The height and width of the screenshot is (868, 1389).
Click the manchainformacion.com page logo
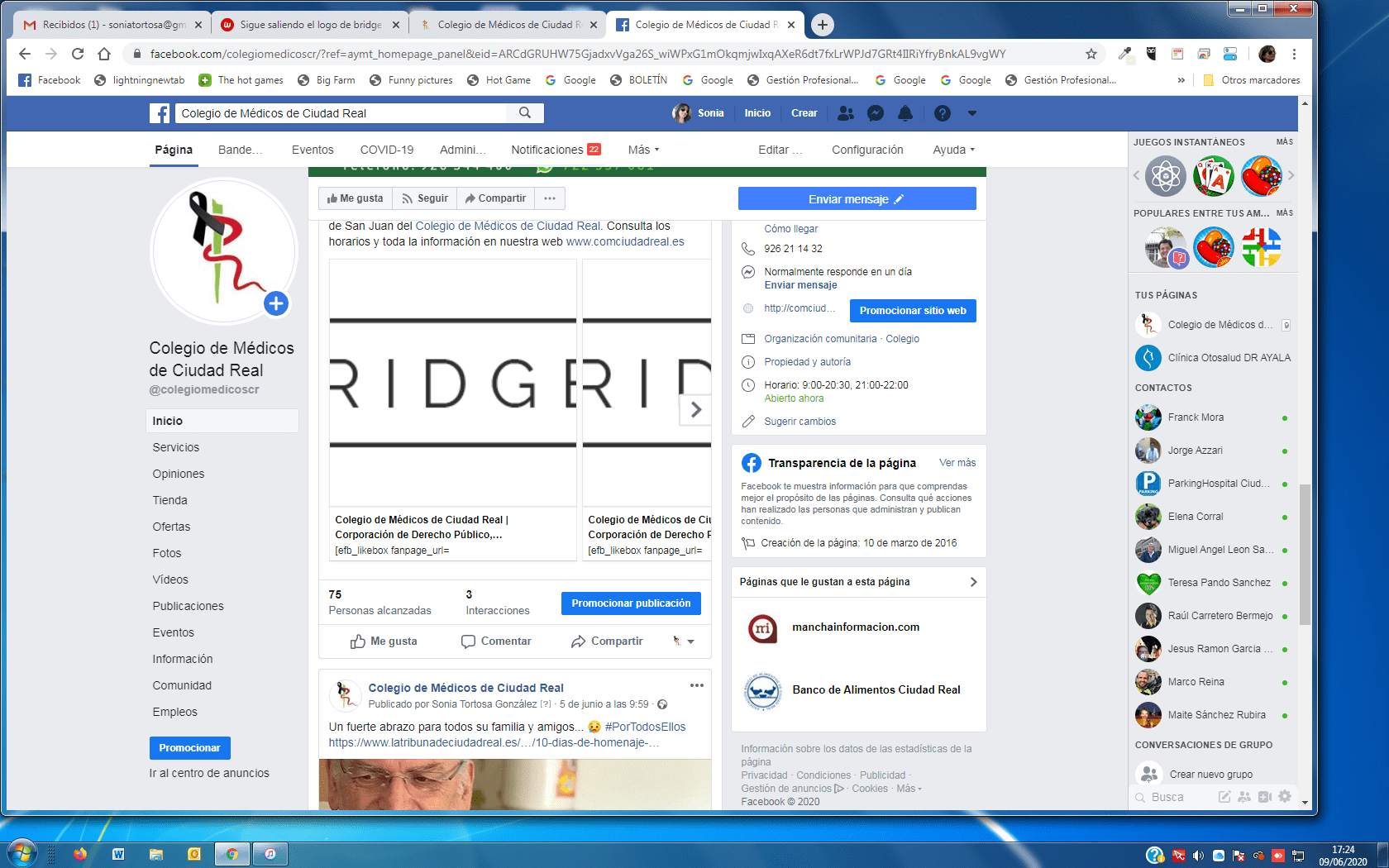click(762, 628)
